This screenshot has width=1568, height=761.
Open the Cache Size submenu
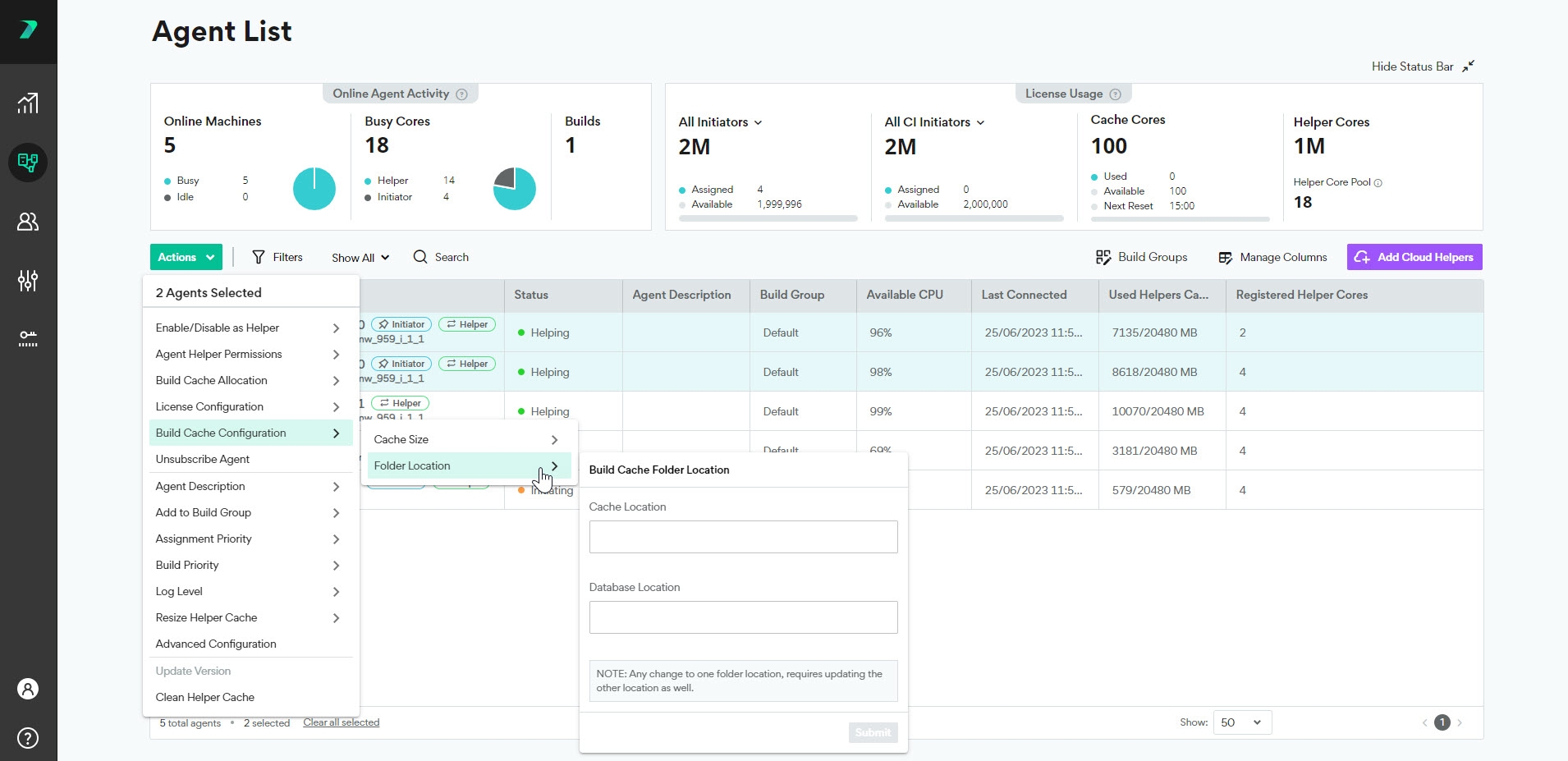pos(465,439)
